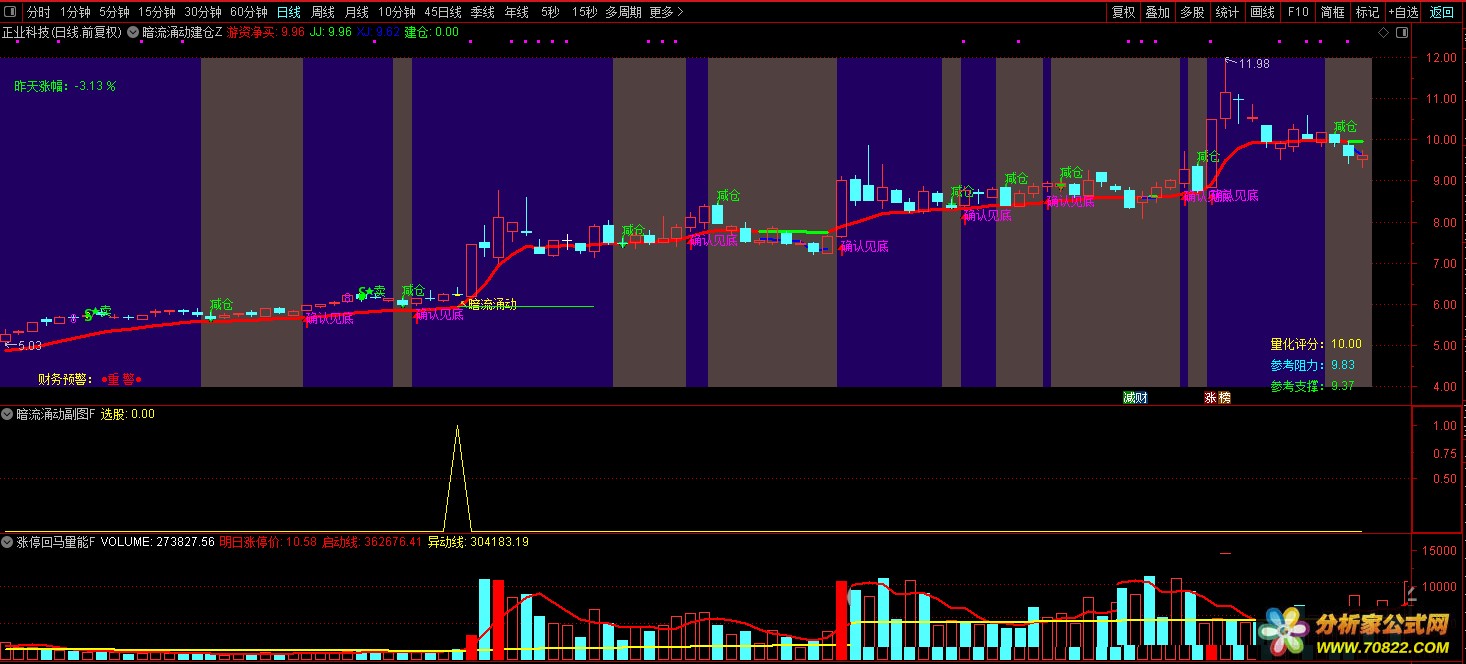Select the 5分钟 period tab

(x=114, y=12)
